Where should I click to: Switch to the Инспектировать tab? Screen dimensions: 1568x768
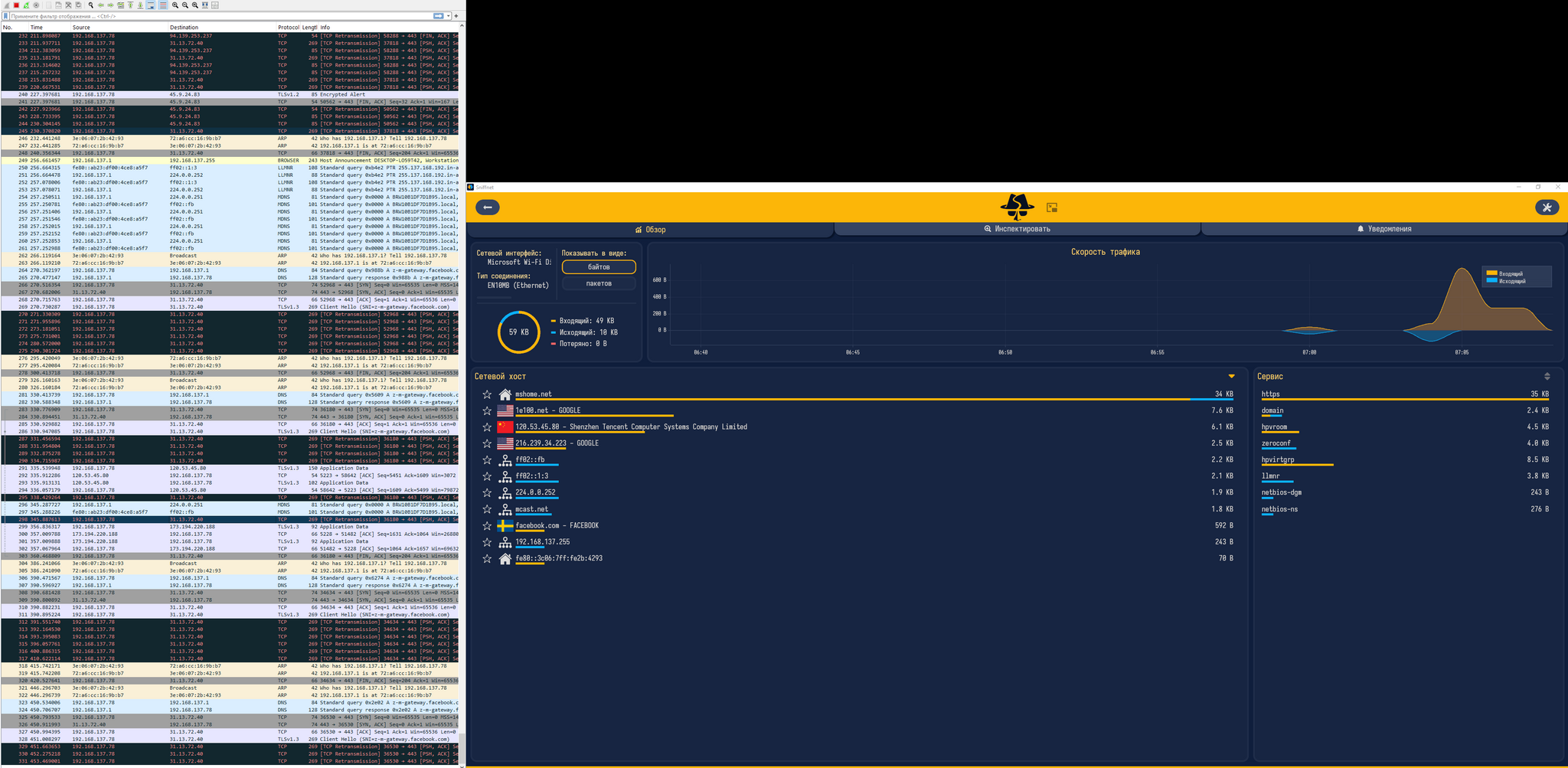click(x=1017, y=229)
